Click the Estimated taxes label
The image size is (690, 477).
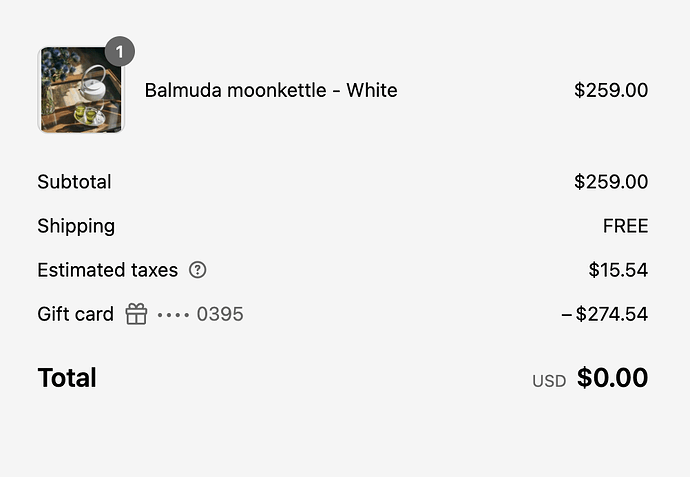108,270
